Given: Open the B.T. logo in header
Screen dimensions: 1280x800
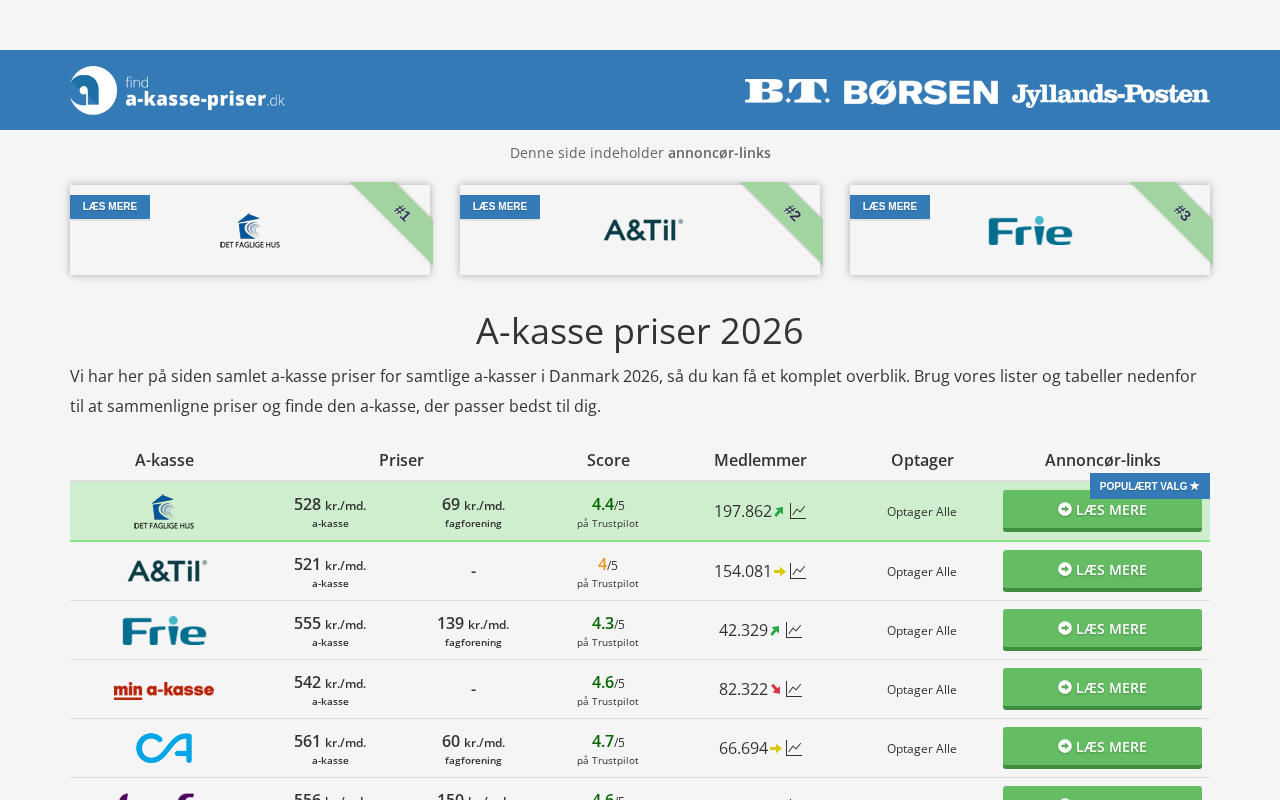Looking at the screenshot, I should point(787,92).
